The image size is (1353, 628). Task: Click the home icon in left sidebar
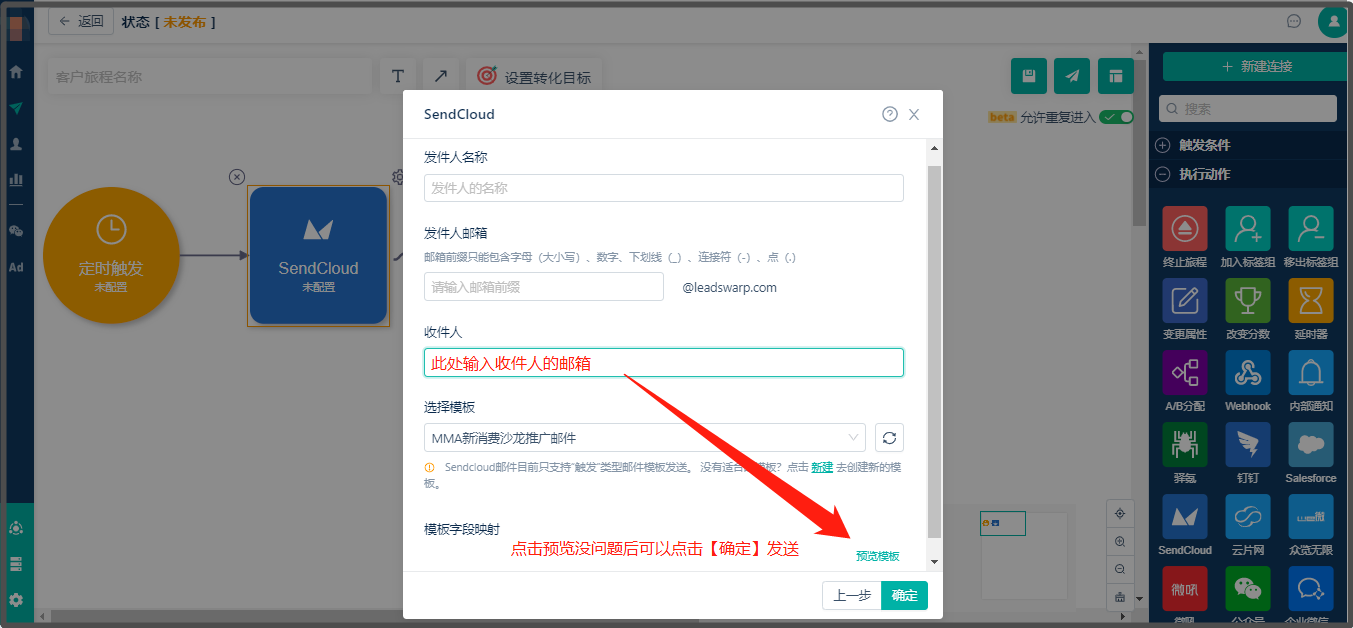pyautogui.click(x=16, y=72)
